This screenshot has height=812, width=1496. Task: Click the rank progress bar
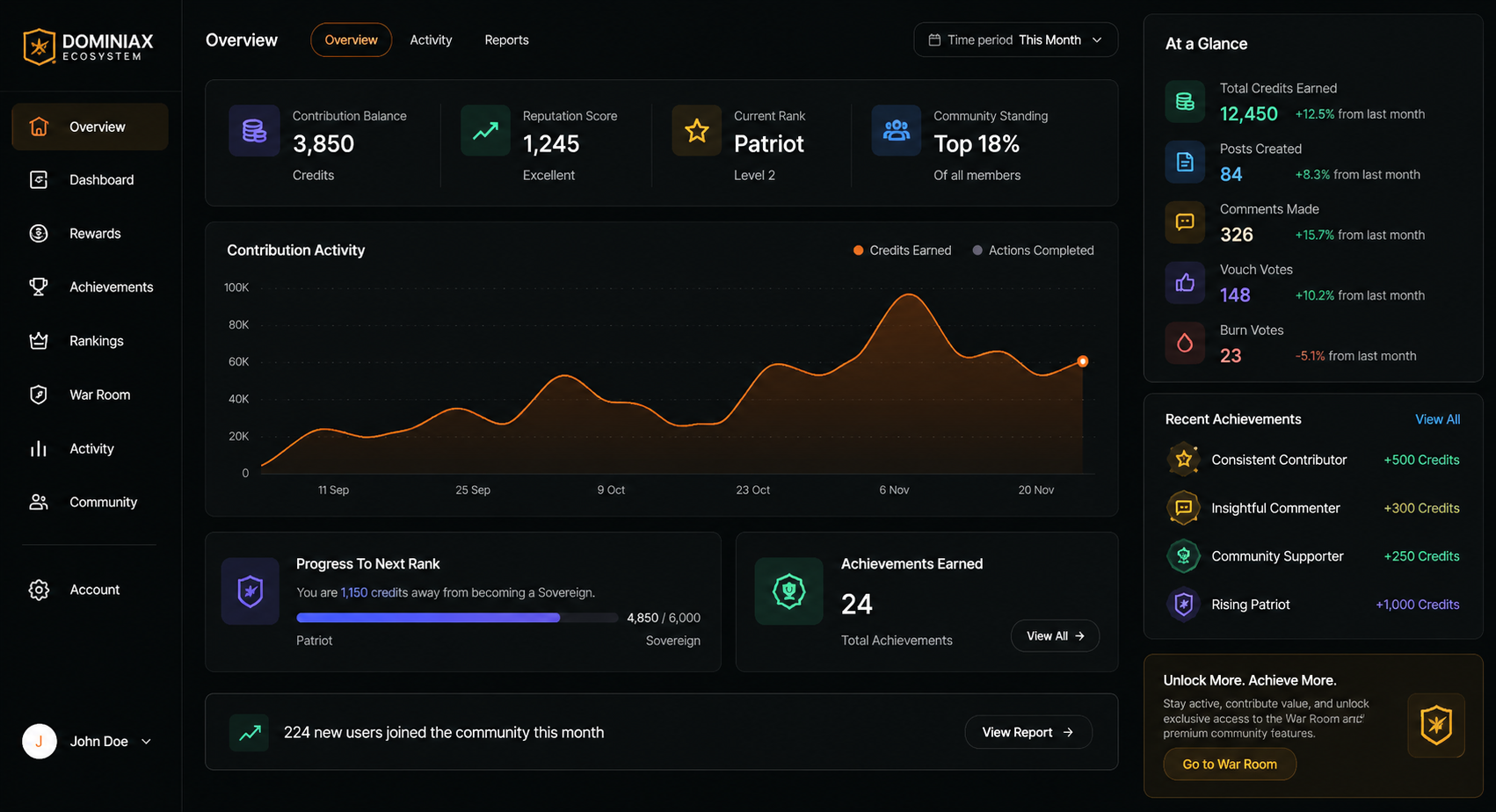tap(457, 618)
